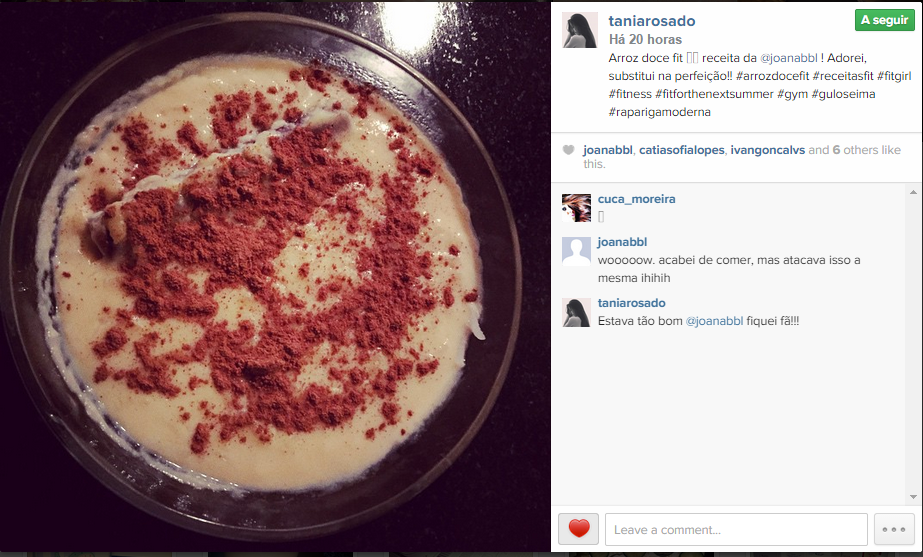The image size is (923, 557).
Task: Click the scrollbar down arrow in comments
Action: click(913, 497)
